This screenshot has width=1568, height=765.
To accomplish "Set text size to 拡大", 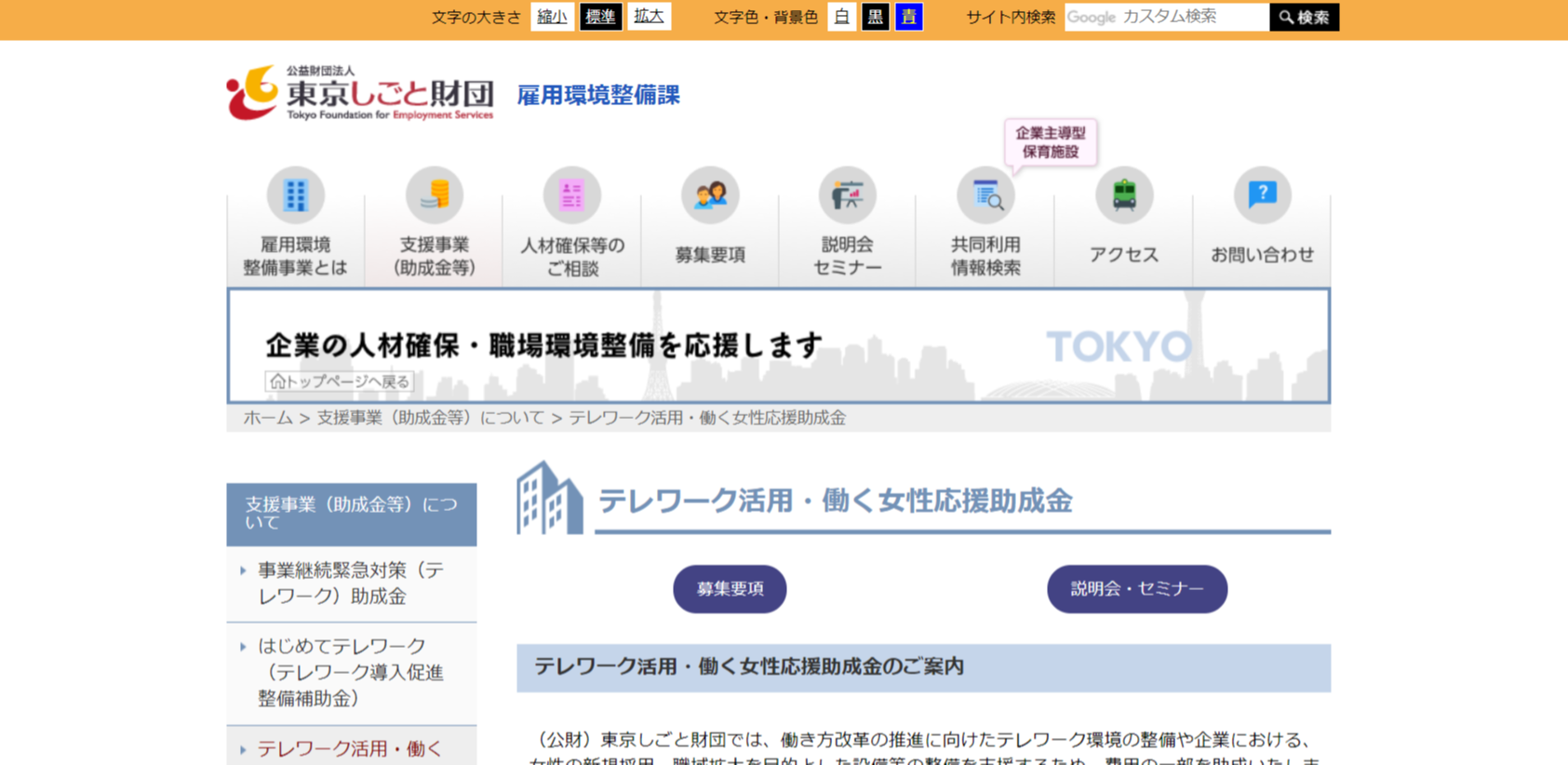I will point(649,17).
